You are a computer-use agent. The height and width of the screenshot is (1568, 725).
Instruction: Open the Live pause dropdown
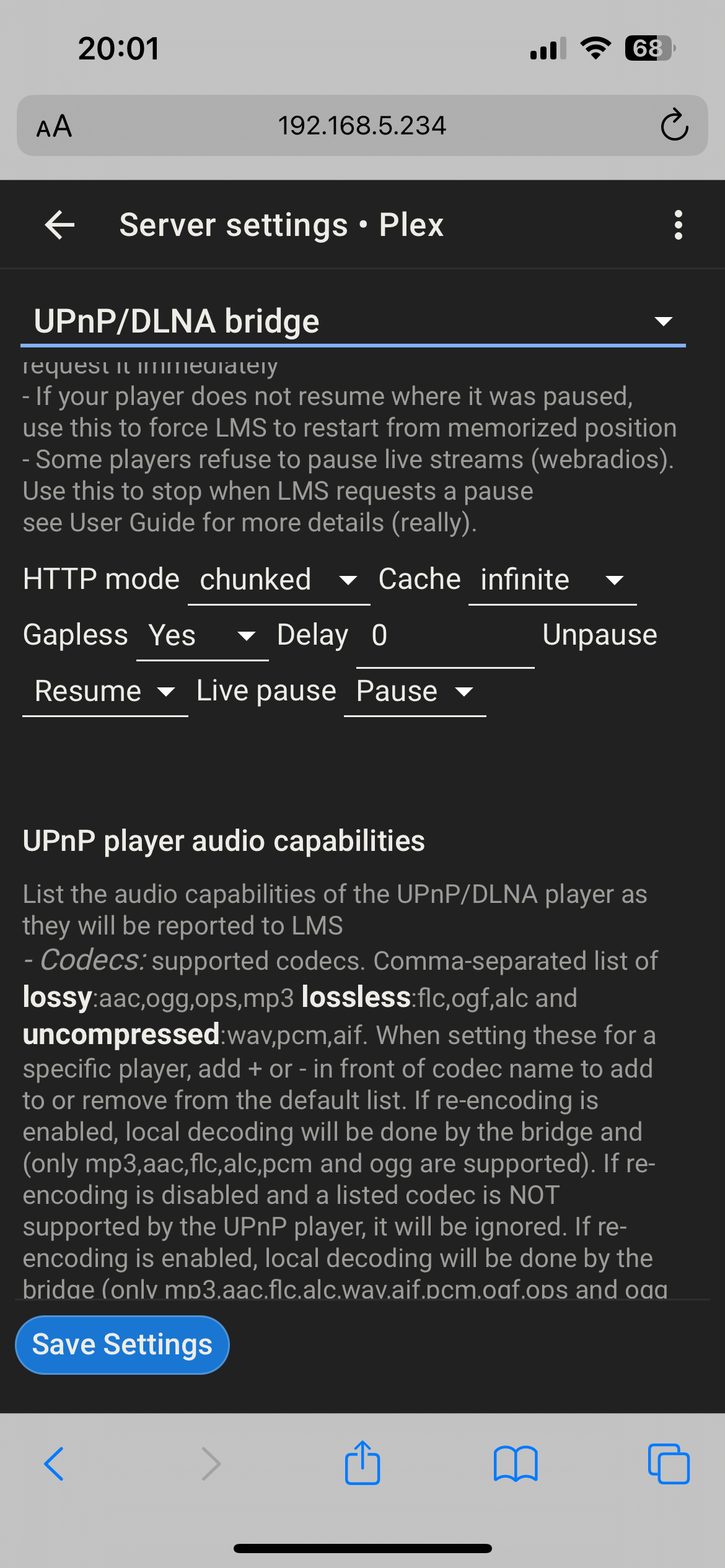[x=415, y=692]
